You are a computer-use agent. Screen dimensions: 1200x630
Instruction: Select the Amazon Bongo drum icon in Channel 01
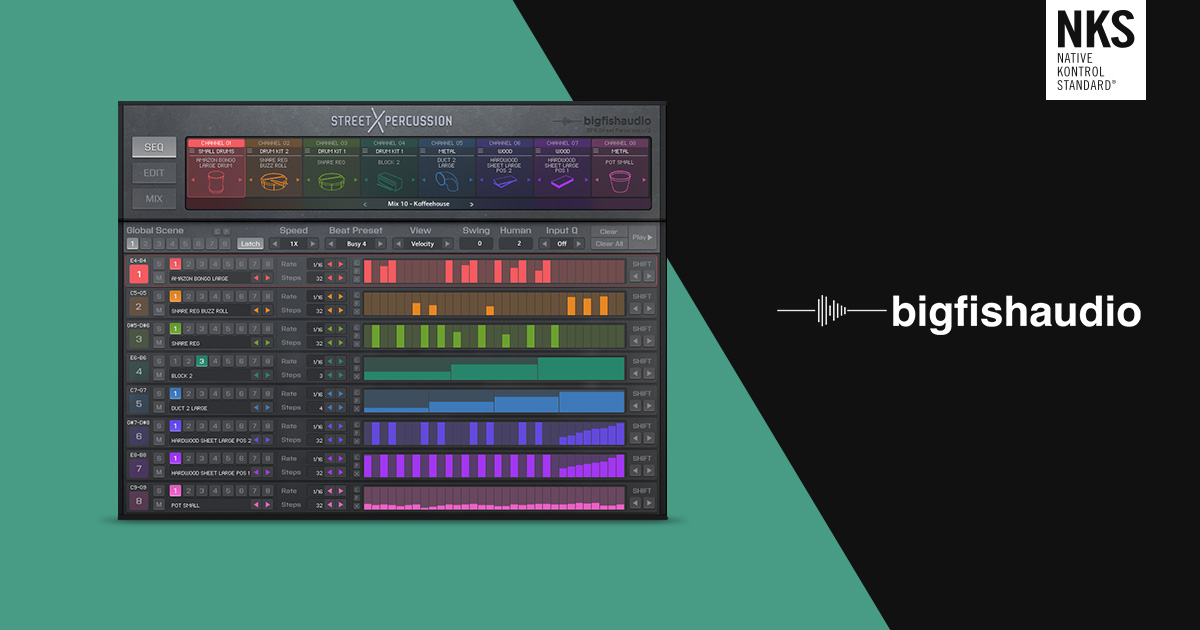(216, 181)
